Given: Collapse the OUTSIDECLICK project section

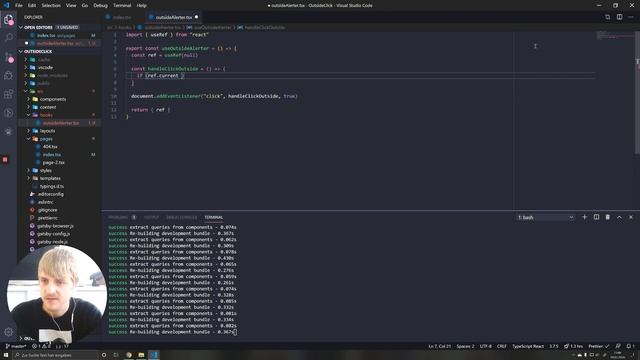Looking at the screenshot, I should tap(60, 51).
